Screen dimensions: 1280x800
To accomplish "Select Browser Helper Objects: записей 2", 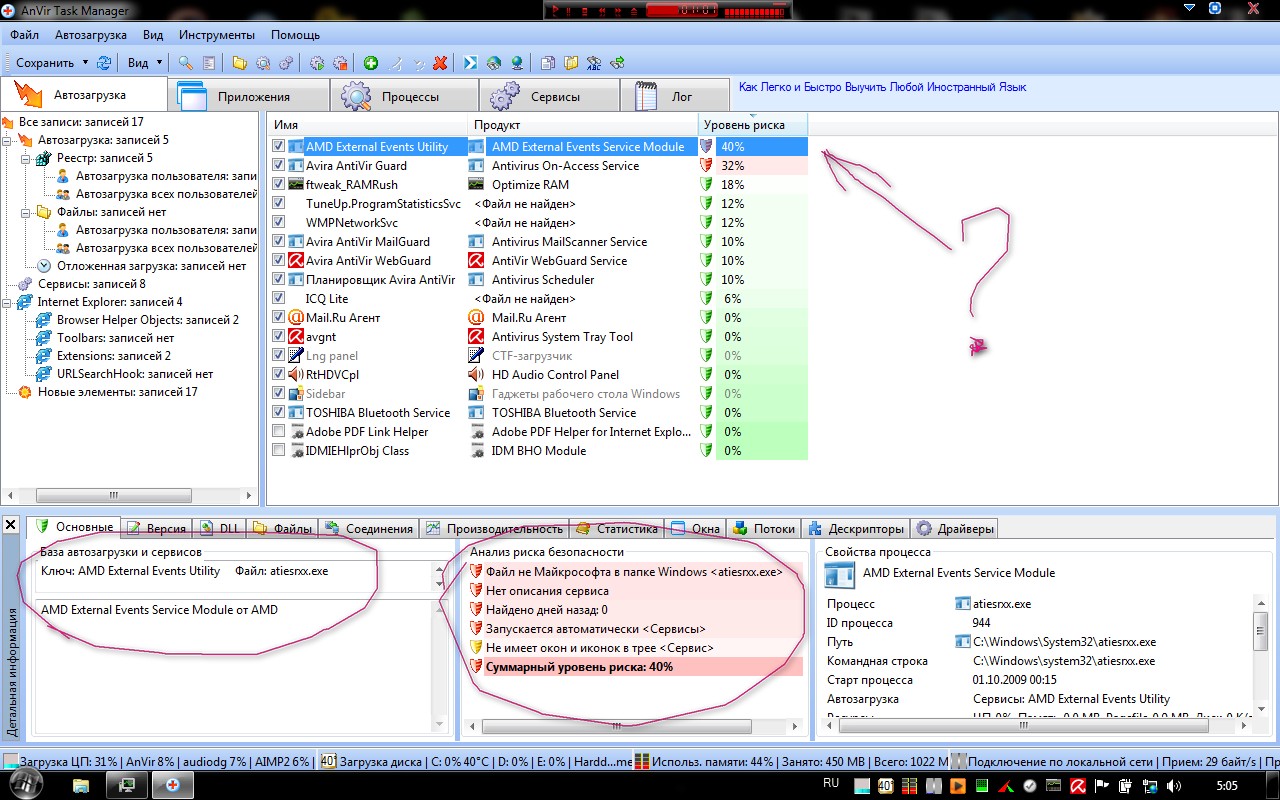I will pos(148,320).
